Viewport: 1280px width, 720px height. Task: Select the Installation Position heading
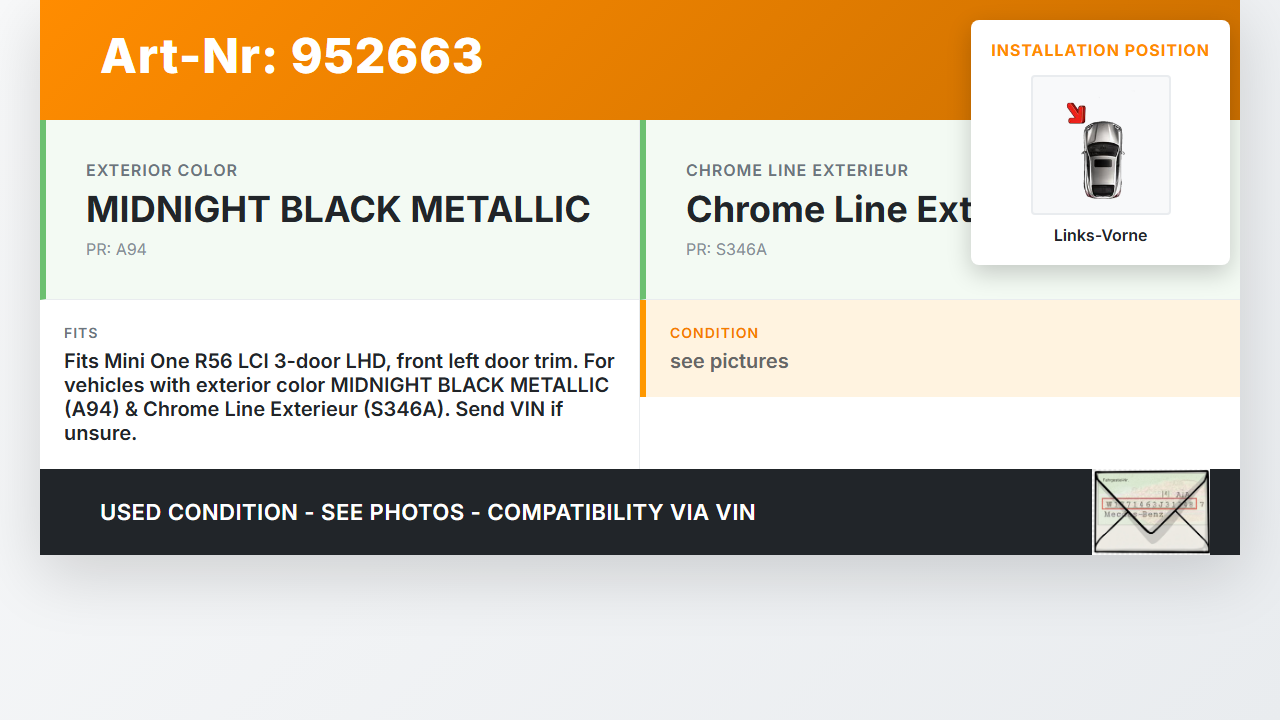(x=1100, y=51)
